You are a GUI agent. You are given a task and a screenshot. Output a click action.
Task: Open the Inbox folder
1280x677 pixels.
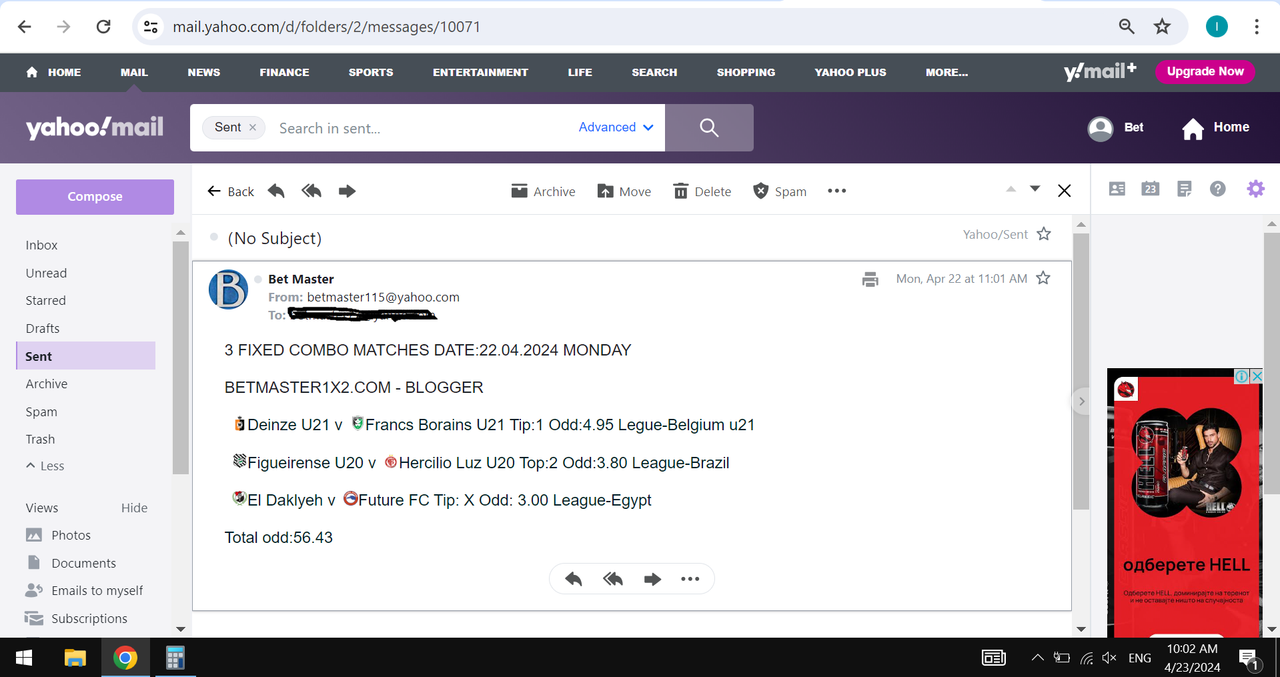tap(42, 245)
